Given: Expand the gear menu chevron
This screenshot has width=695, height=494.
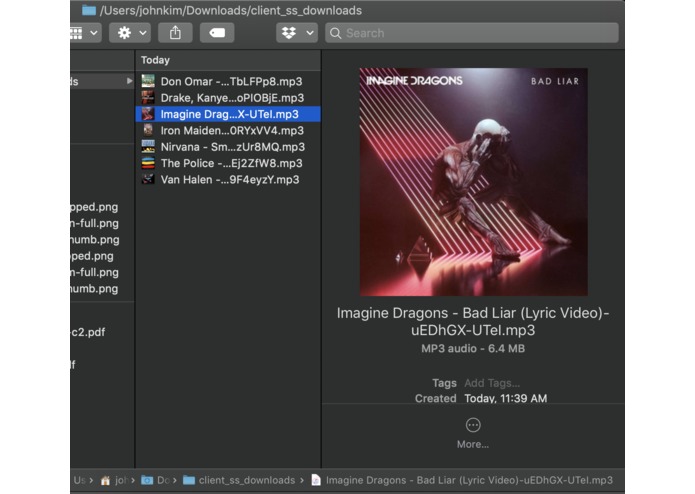Looking at the screenshot, I should point(143,33).
